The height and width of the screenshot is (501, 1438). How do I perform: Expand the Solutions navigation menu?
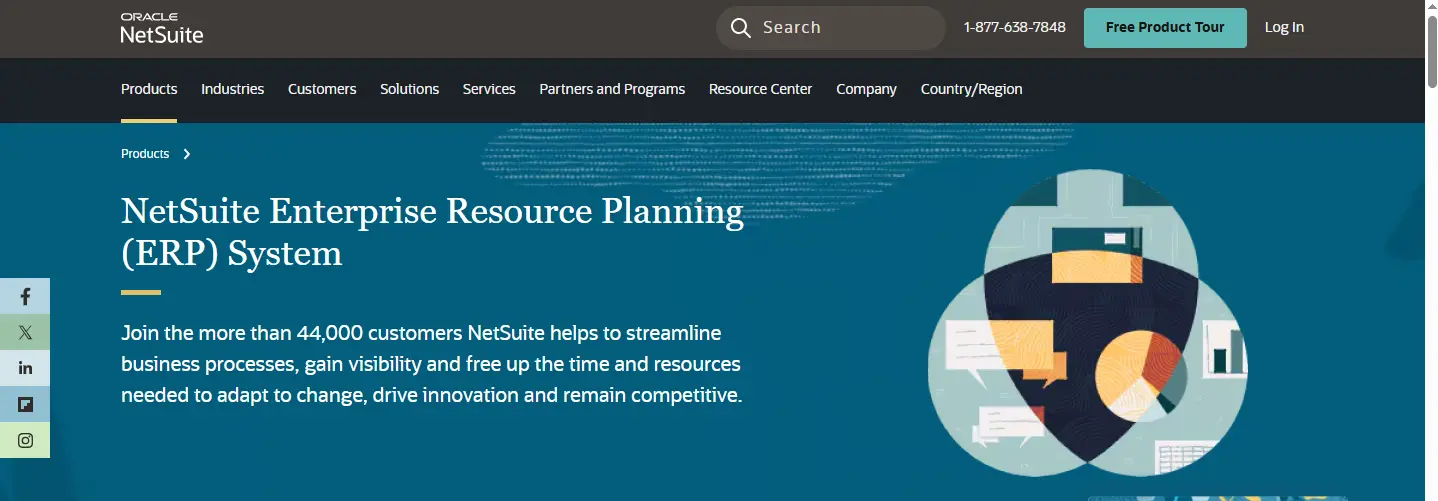pyautogui.click(x=409, y=89)
